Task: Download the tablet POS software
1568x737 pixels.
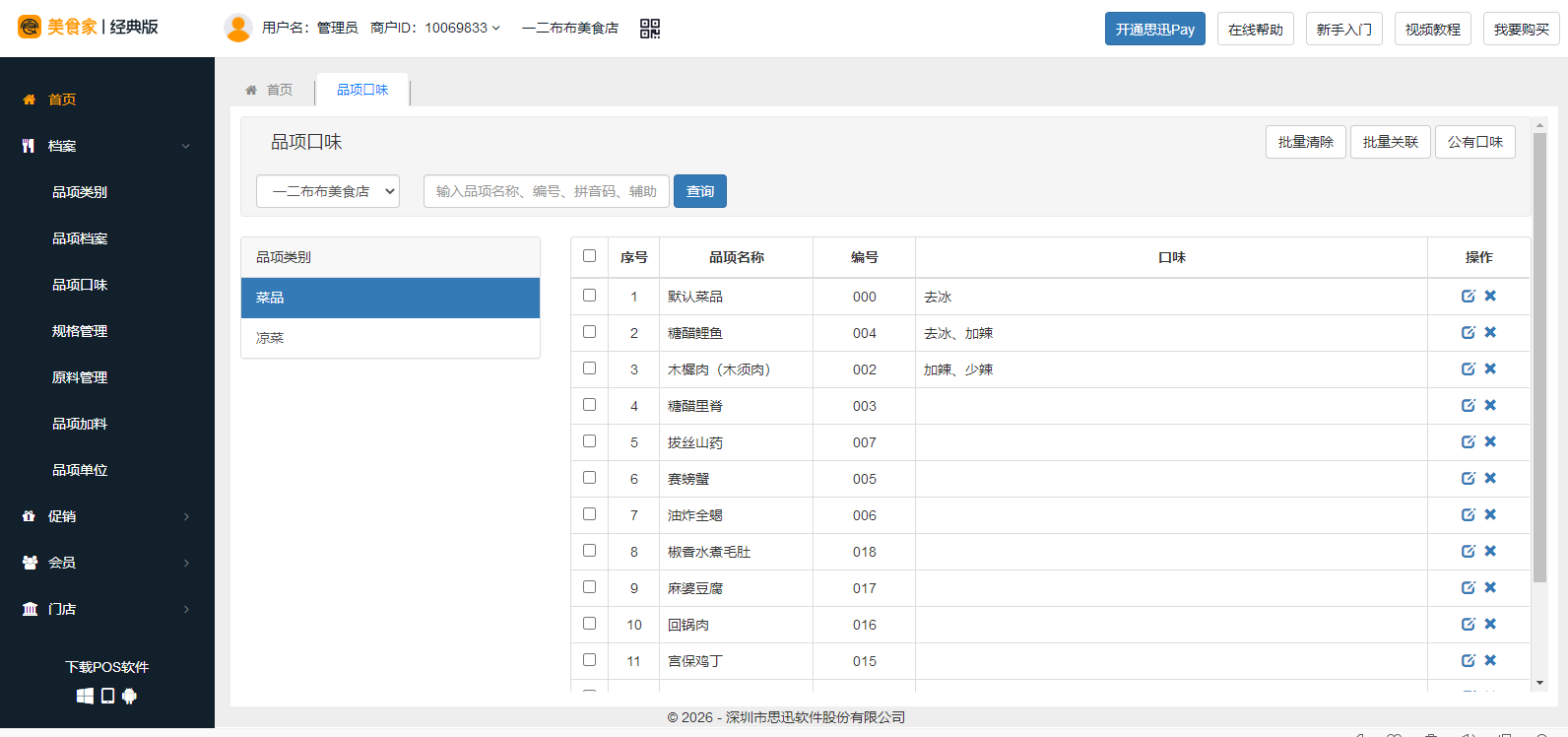Action: coord(108,696)
